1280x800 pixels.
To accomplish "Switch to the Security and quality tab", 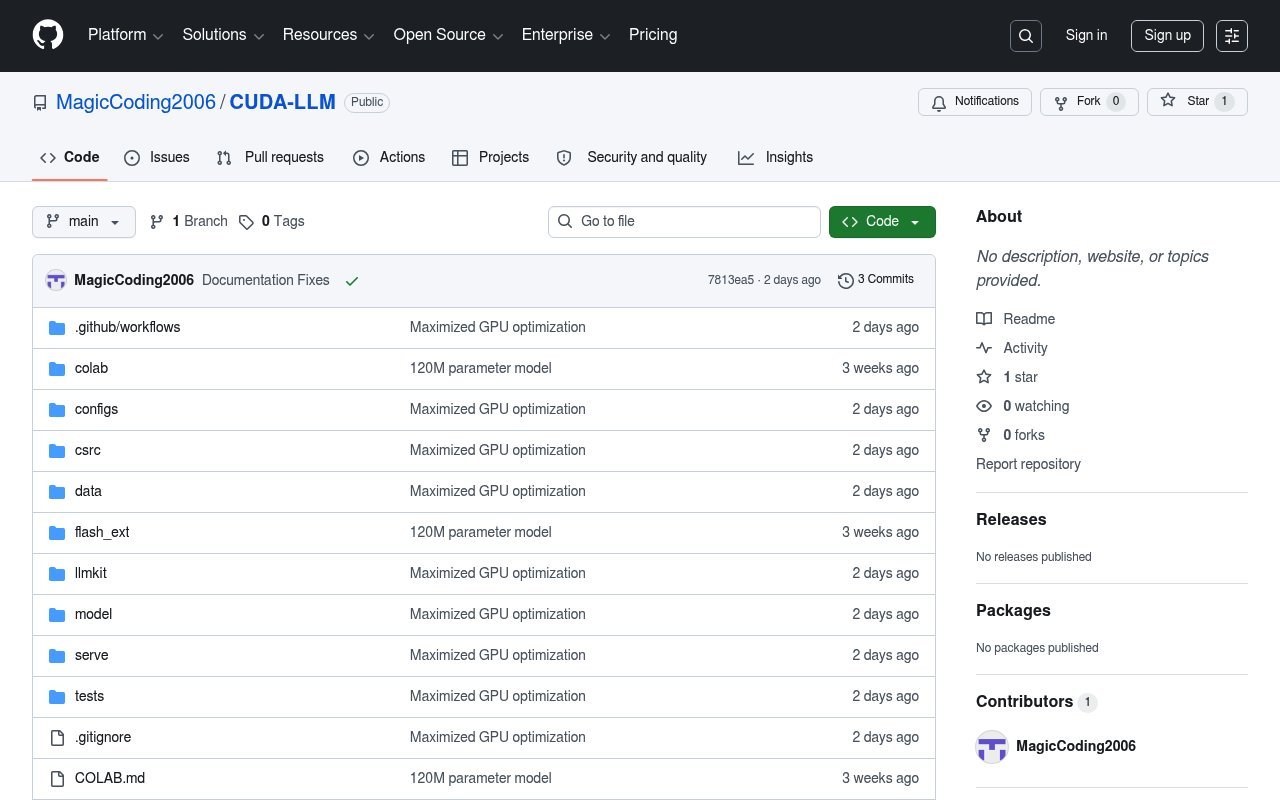I will [x=632, y=157].
